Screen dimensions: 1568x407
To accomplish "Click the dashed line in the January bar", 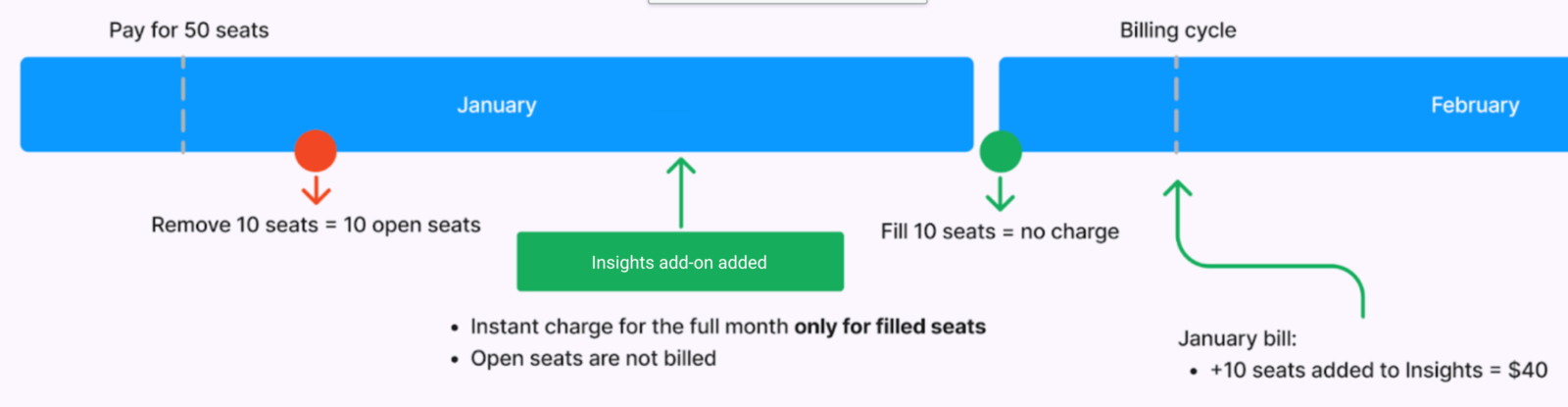I will (183, 105).
